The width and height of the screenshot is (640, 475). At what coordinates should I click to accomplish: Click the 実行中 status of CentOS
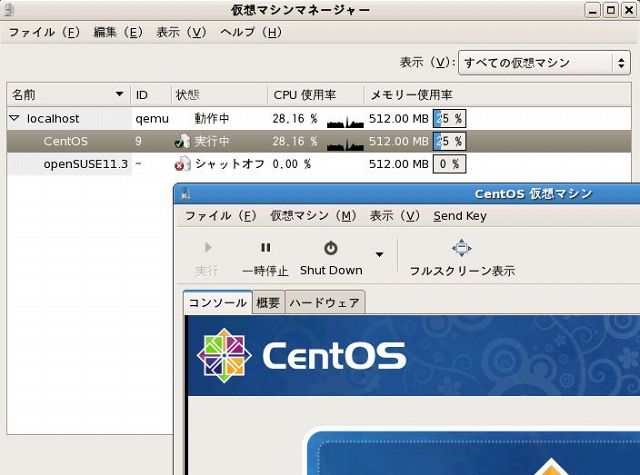point(211,141)
